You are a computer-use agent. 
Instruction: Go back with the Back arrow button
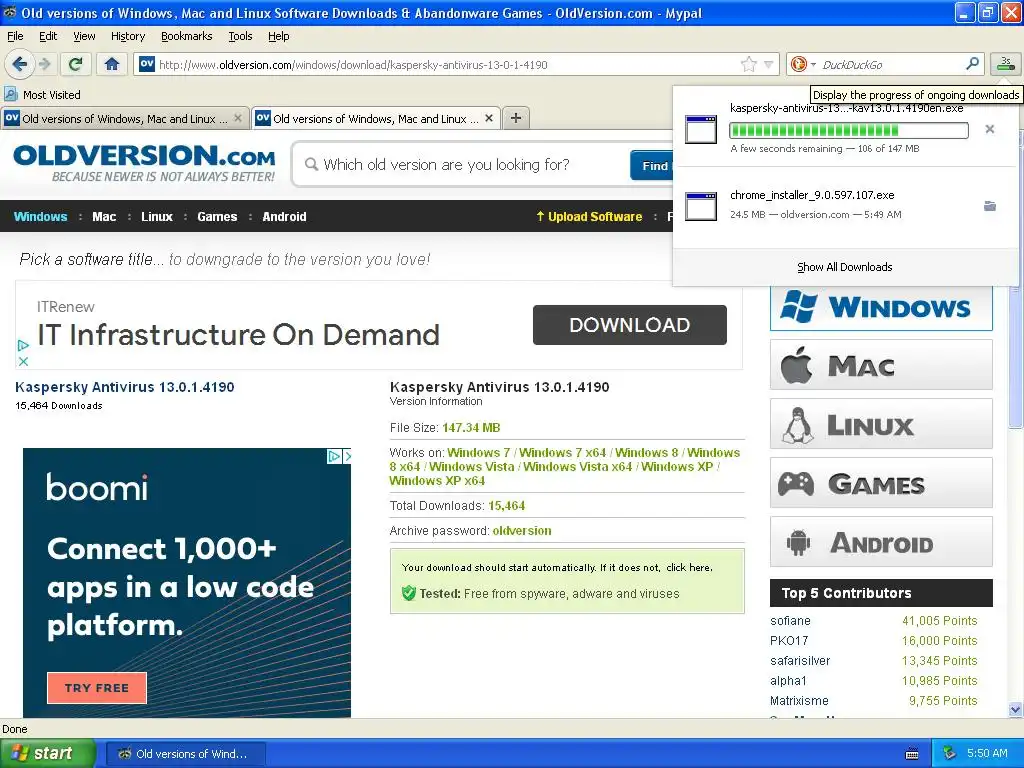click(19, 64)
